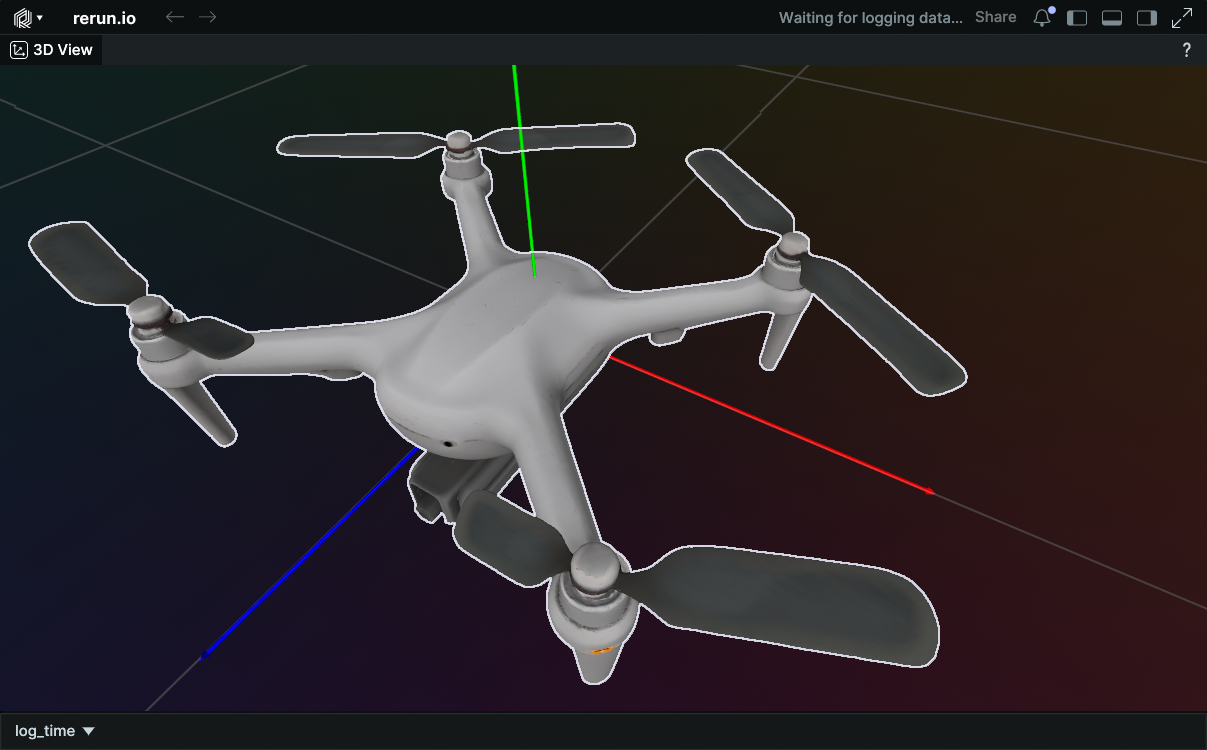Image resolution: width=1207 pixels, height=750 pixels.
Task: Click the Waiting for logging data status
Action: tap(870, 18)
